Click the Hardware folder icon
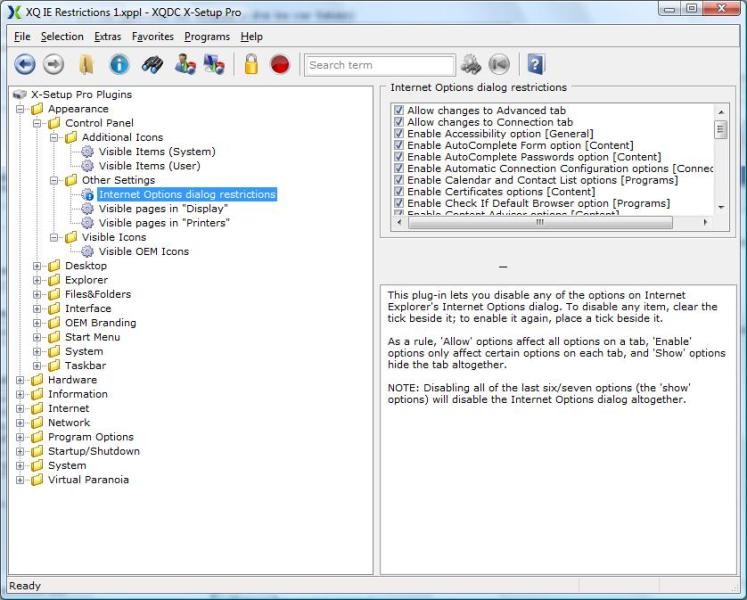 tap(37, 380)
